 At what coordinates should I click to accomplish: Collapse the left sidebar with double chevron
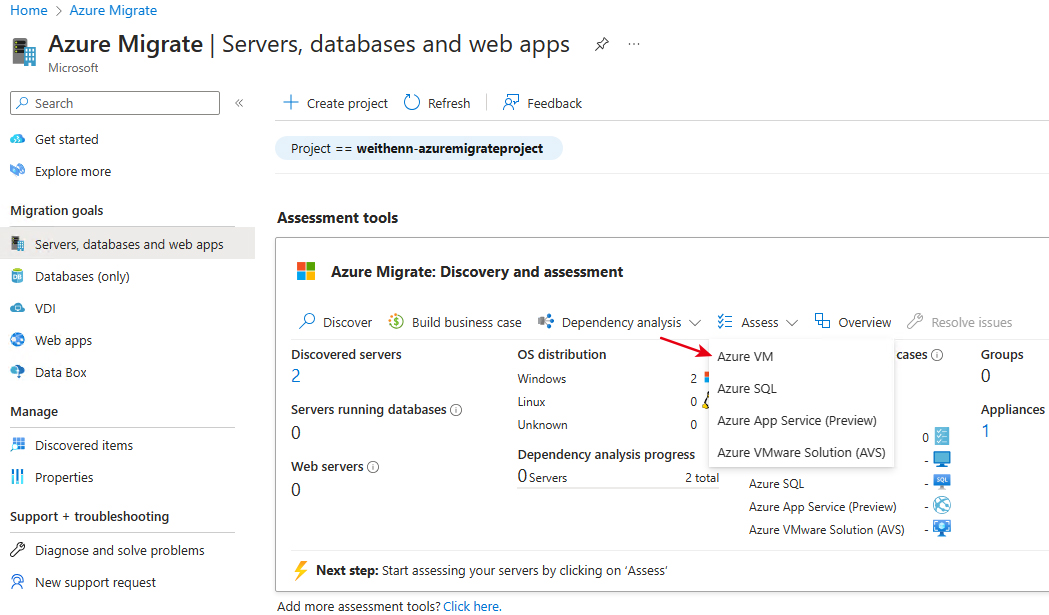point(239,103)
